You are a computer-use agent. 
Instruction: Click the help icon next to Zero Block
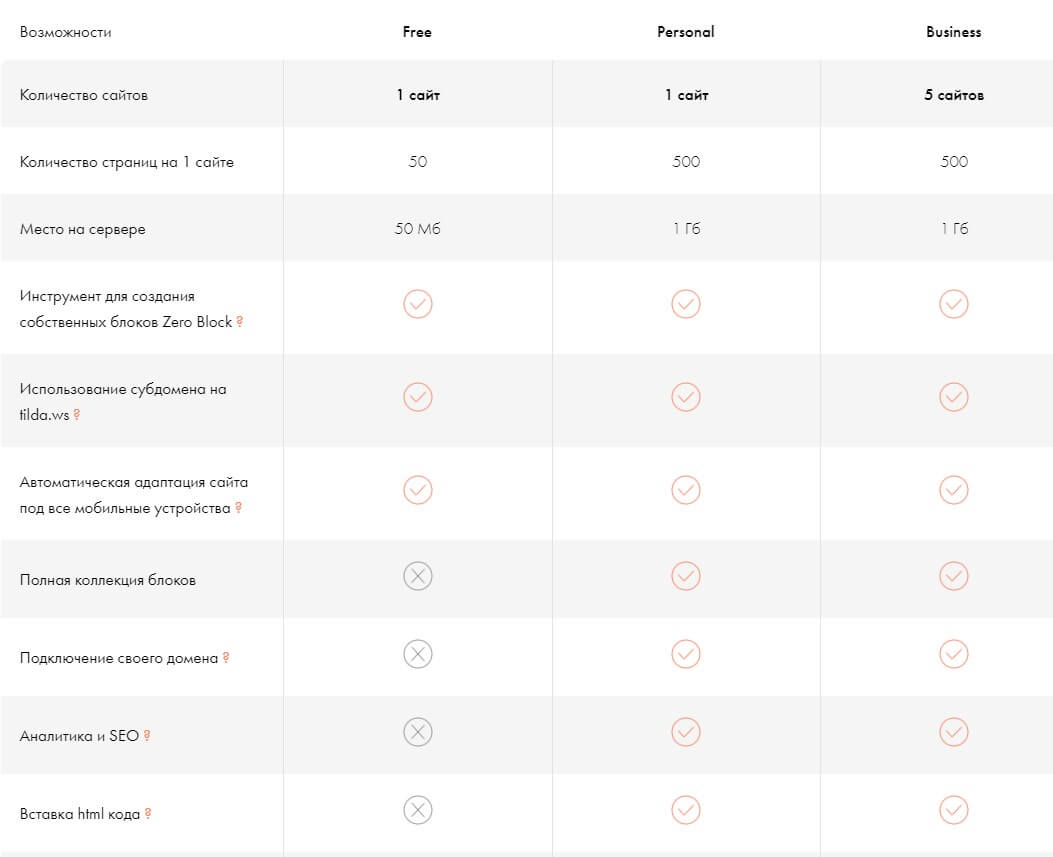point(240,322)
